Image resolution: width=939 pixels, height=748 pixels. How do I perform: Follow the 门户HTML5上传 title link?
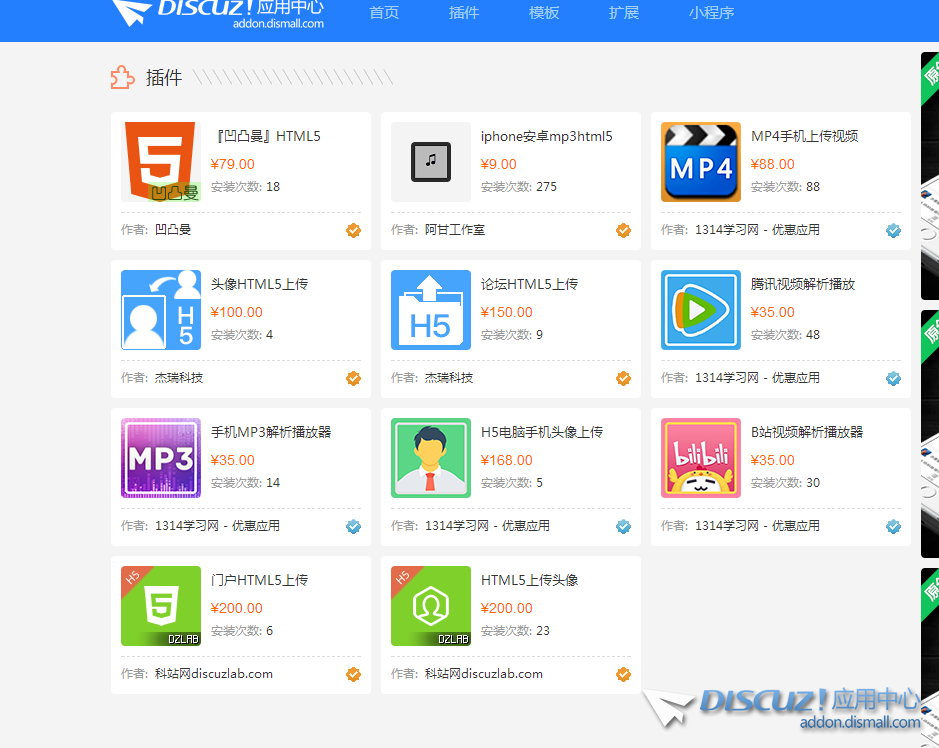[x=259, y=580]
